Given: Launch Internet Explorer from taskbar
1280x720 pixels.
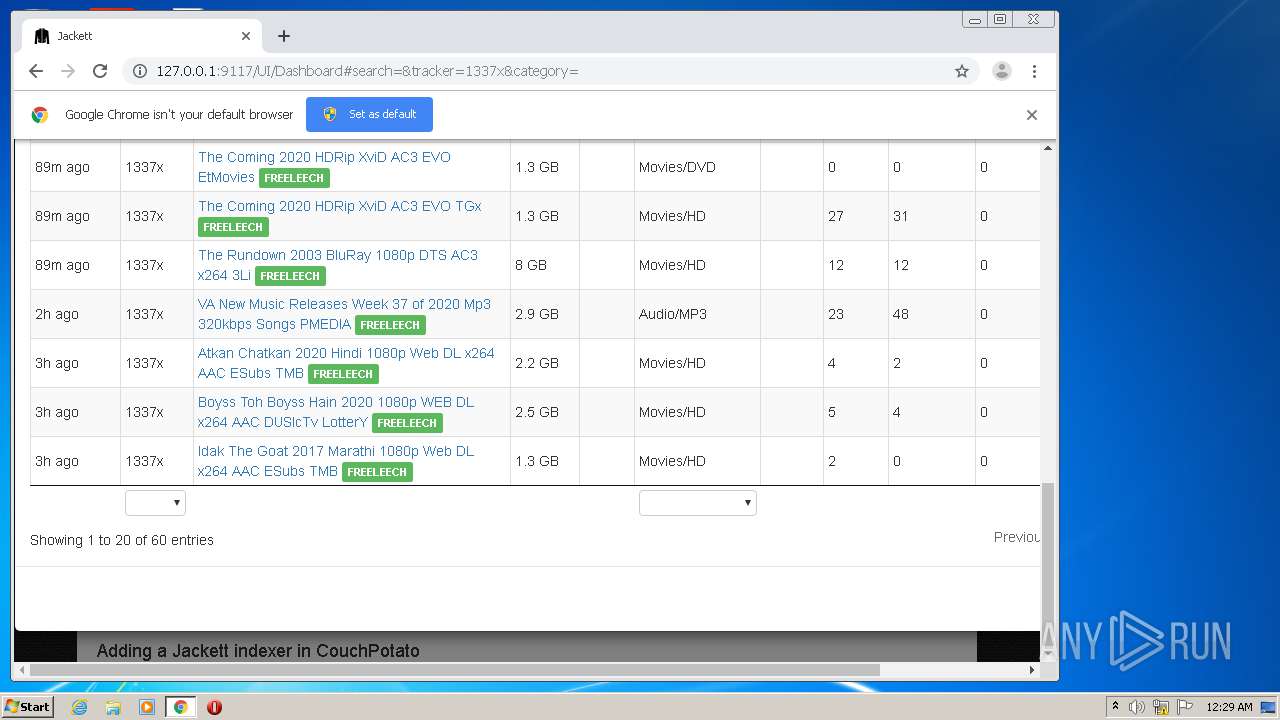Looking at the screenshot, I should tap(79, 707).
